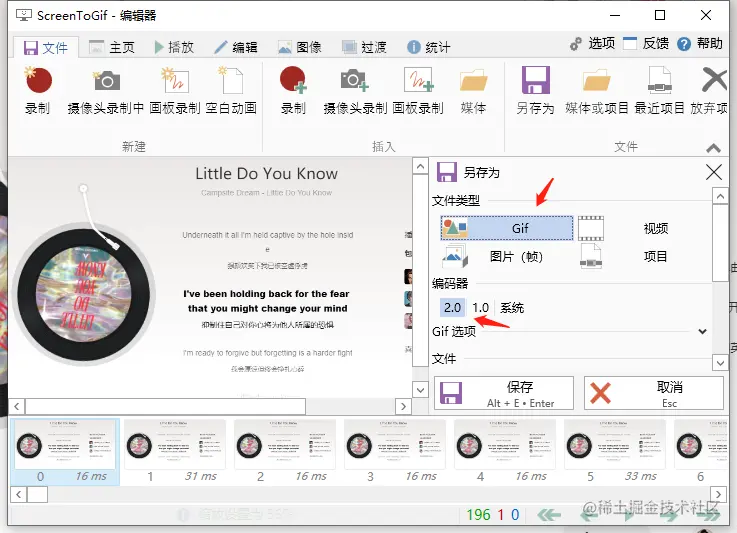Click preview horizontal scrollbar left arrow

[17, 406]
